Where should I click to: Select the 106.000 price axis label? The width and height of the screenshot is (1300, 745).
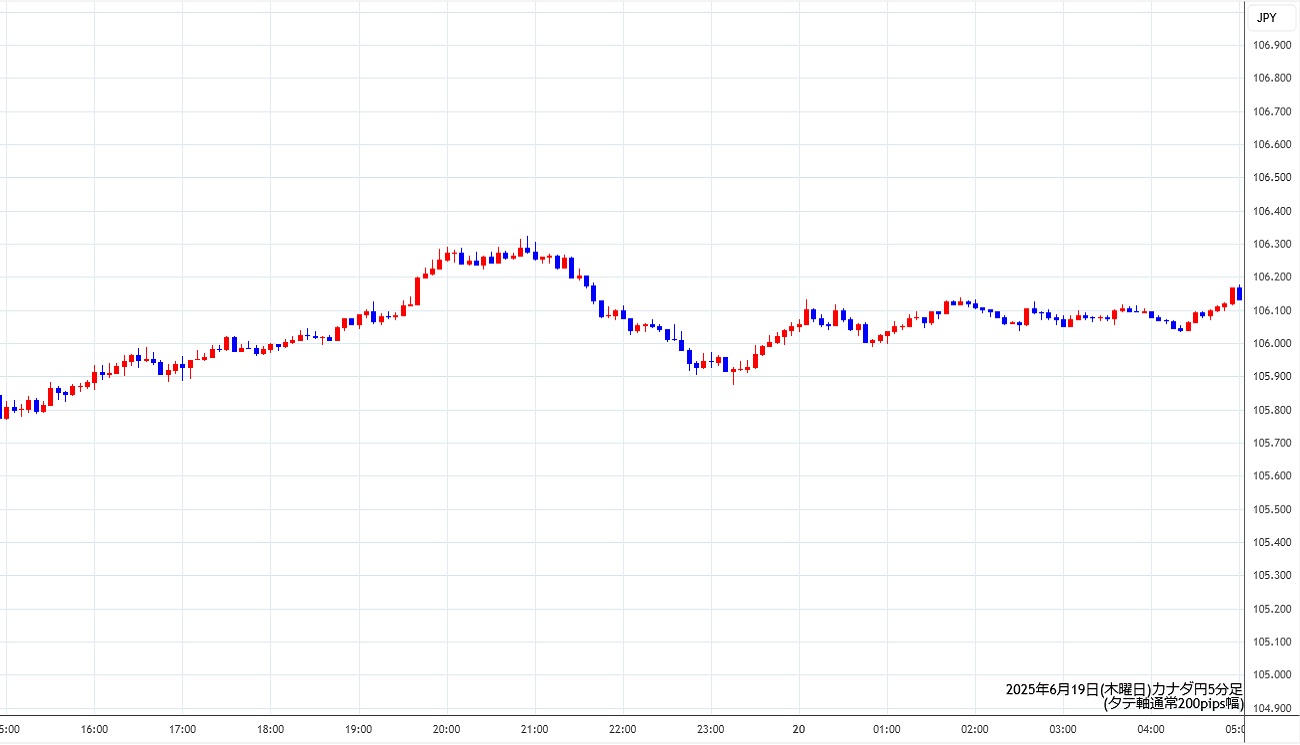(1272, 343)
